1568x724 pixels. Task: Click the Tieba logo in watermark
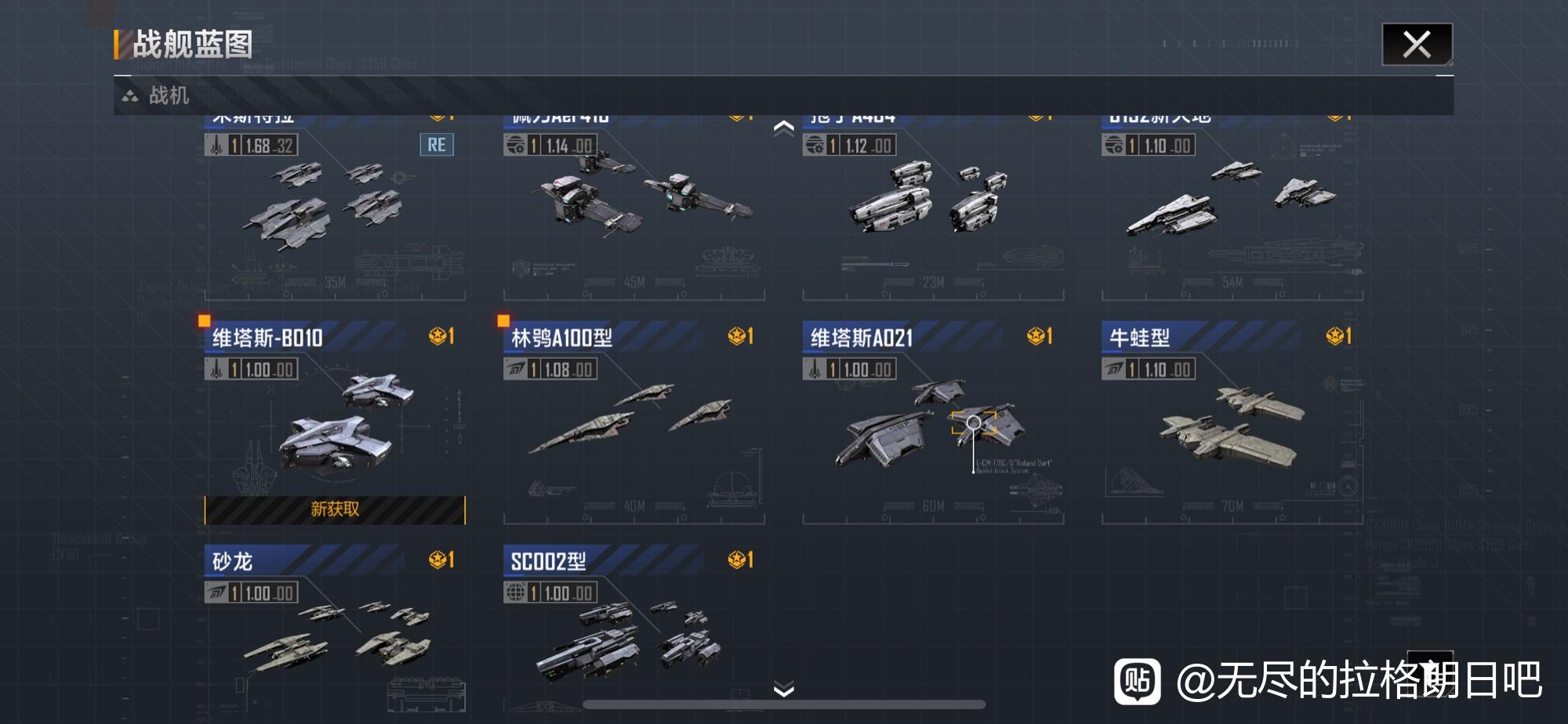(1138, 682)
